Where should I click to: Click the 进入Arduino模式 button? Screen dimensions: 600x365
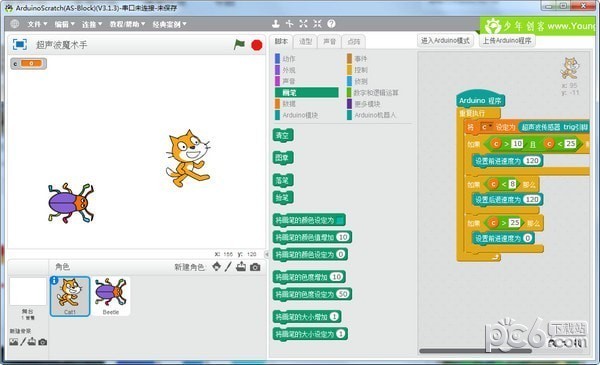445,41
